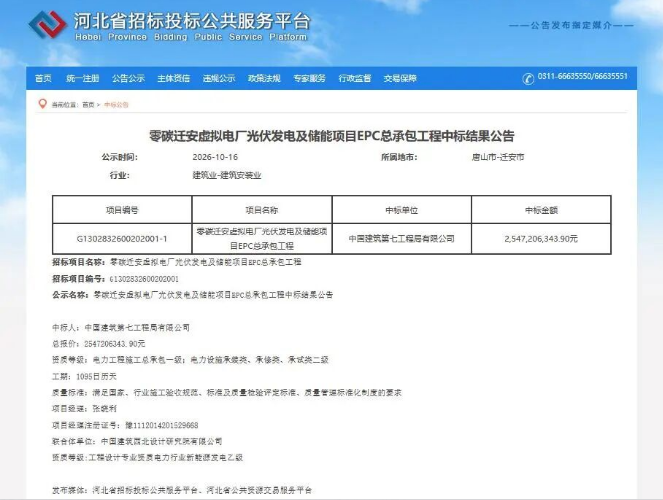This screenshot has width=663, height=500.
Task: Click the Hebei bidding platform logo icon
Action: coord(47,25)
